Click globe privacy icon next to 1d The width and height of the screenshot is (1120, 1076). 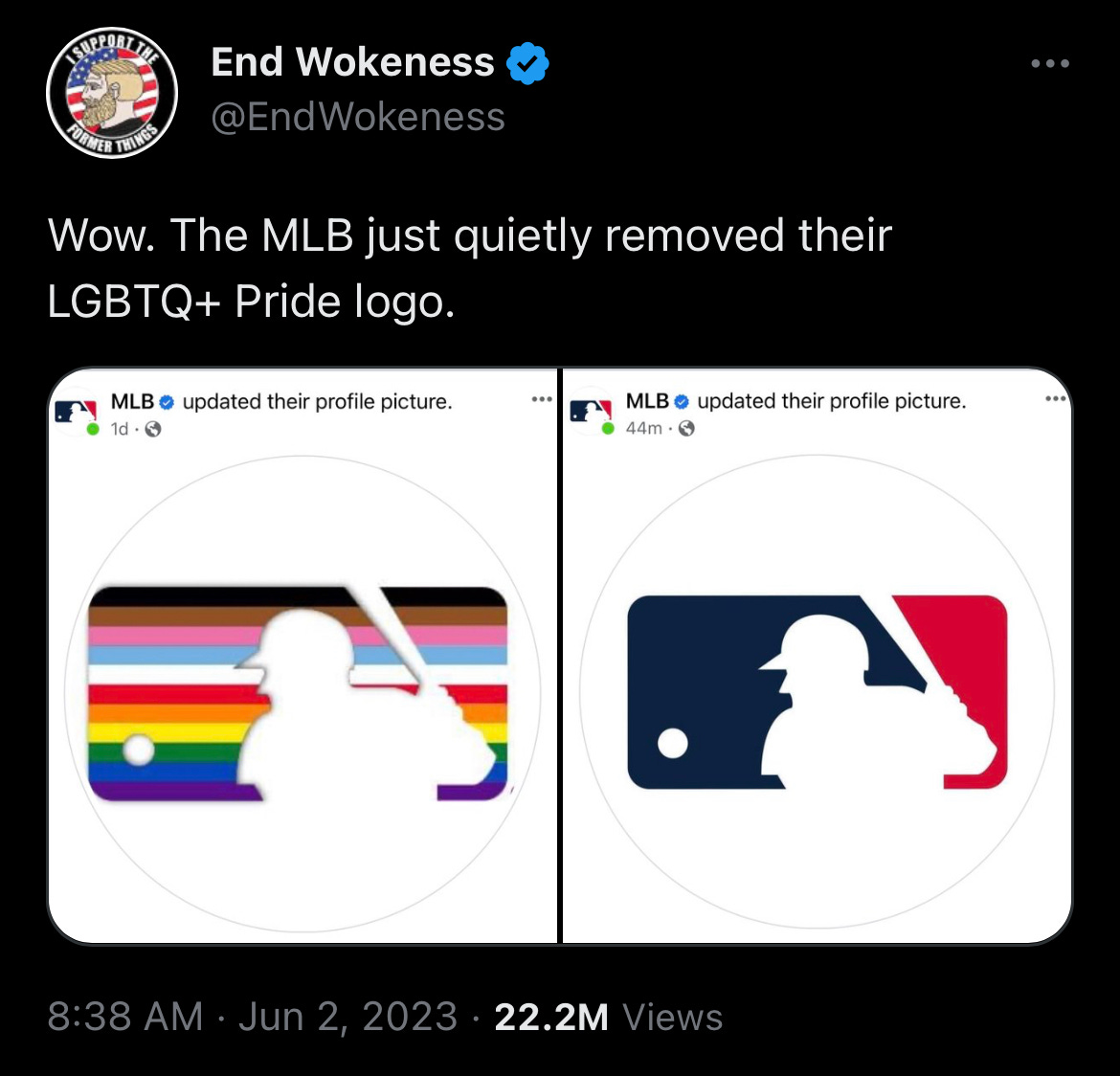[153, 429]
